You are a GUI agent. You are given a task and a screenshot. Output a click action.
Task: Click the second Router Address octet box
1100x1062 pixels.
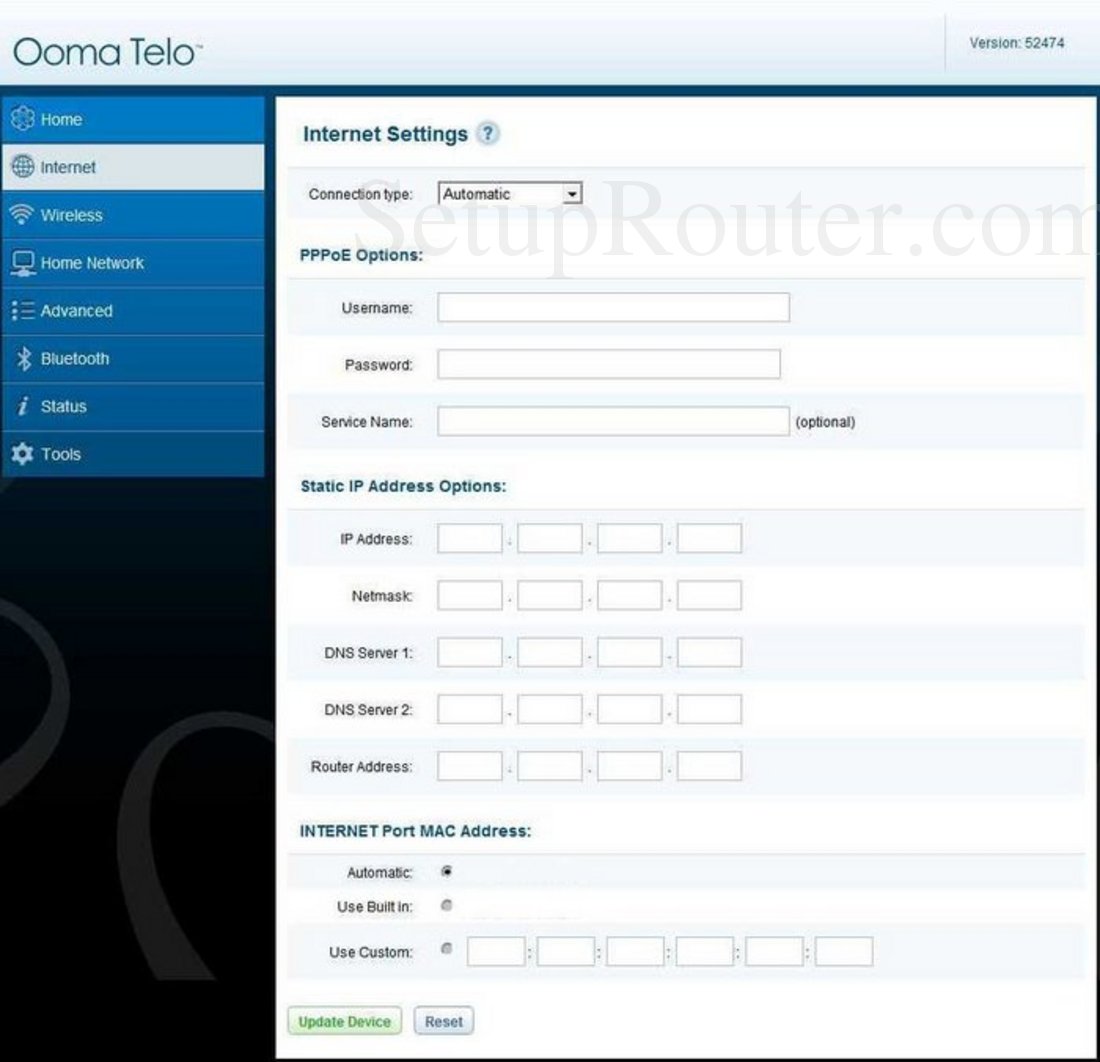[549, 765]
